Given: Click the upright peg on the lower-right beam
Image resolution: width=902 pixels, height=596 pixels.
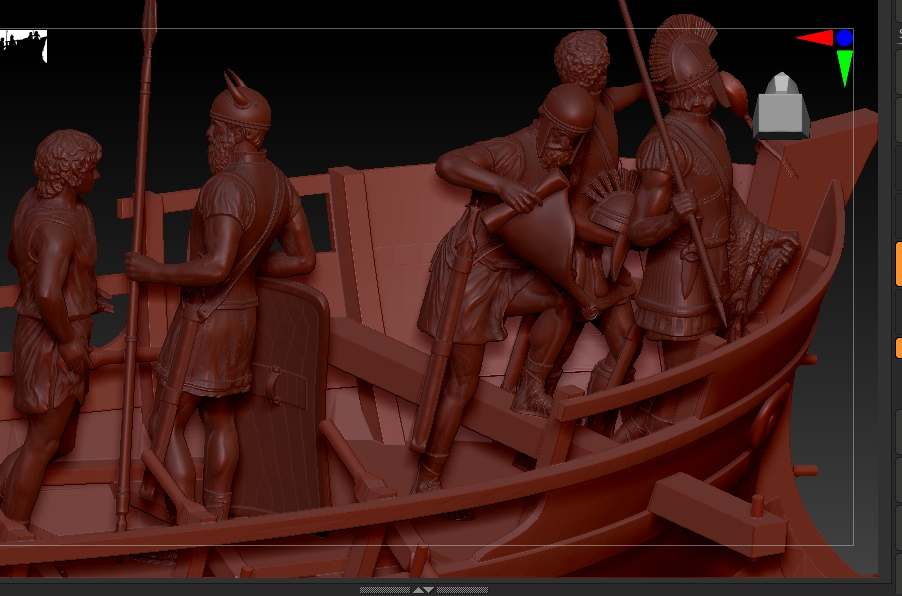Looking at the screenshot, I should point(759,506).
